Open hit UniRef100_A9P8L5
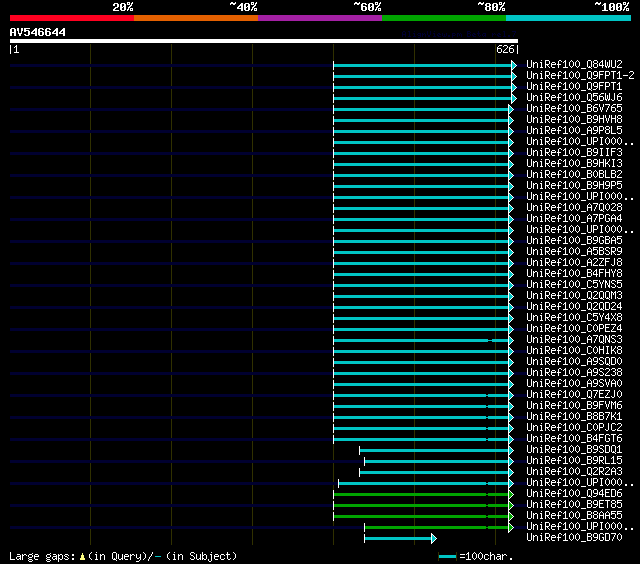Screen dimensions: 640x564 coord(574,131)
